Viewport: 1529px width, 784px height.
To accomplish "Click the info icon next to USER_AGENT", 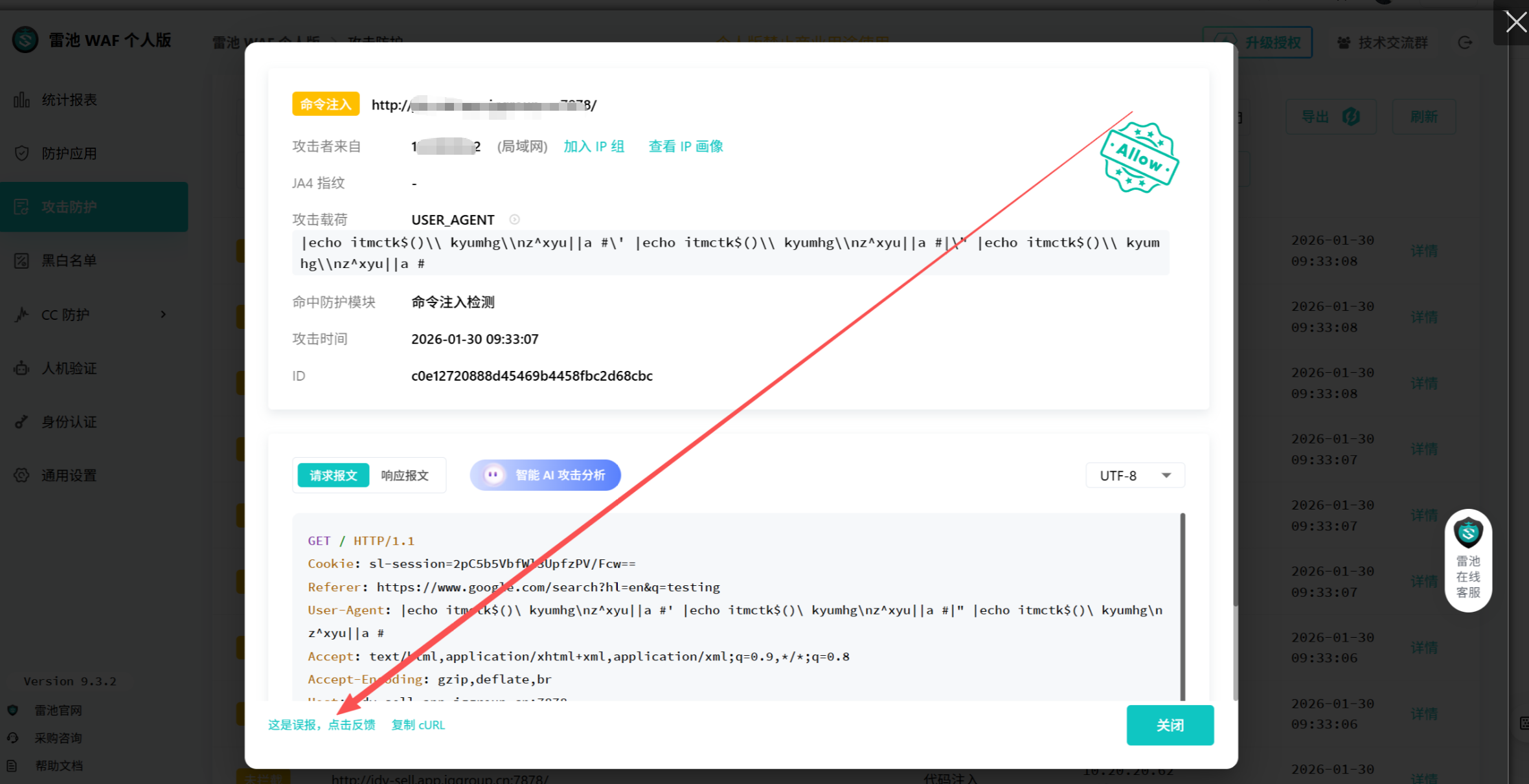I will tap(514, 219).
